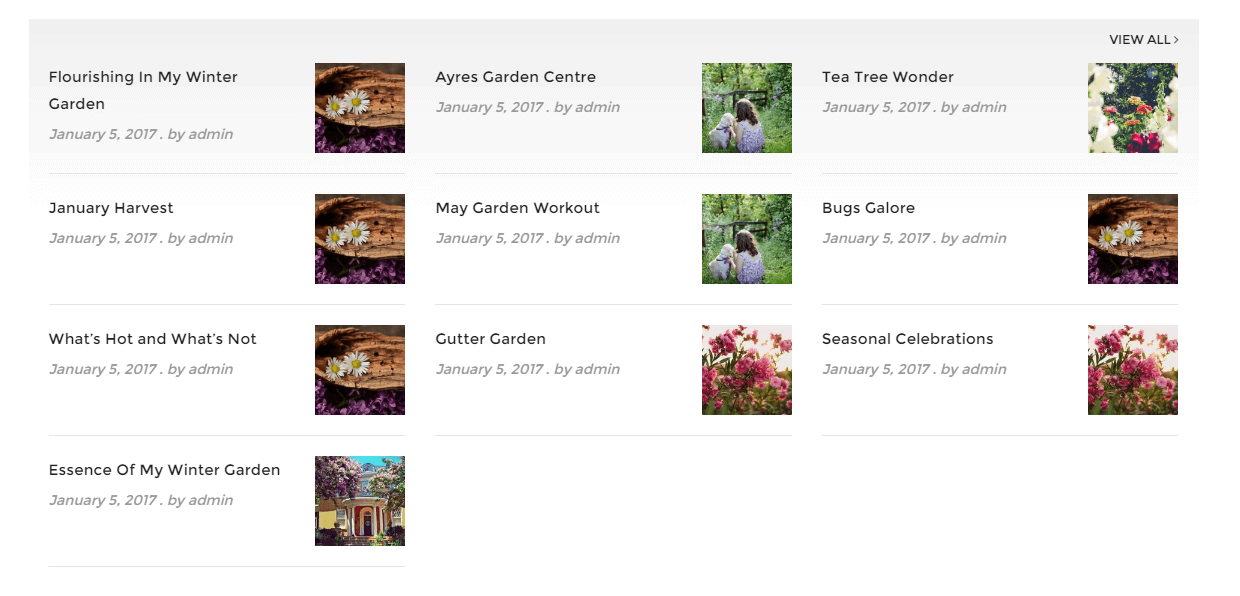This screenshot has width=1240, height=596.
Task: Select the 'January Harvest' post title
Action: click(x=111, y=208)
